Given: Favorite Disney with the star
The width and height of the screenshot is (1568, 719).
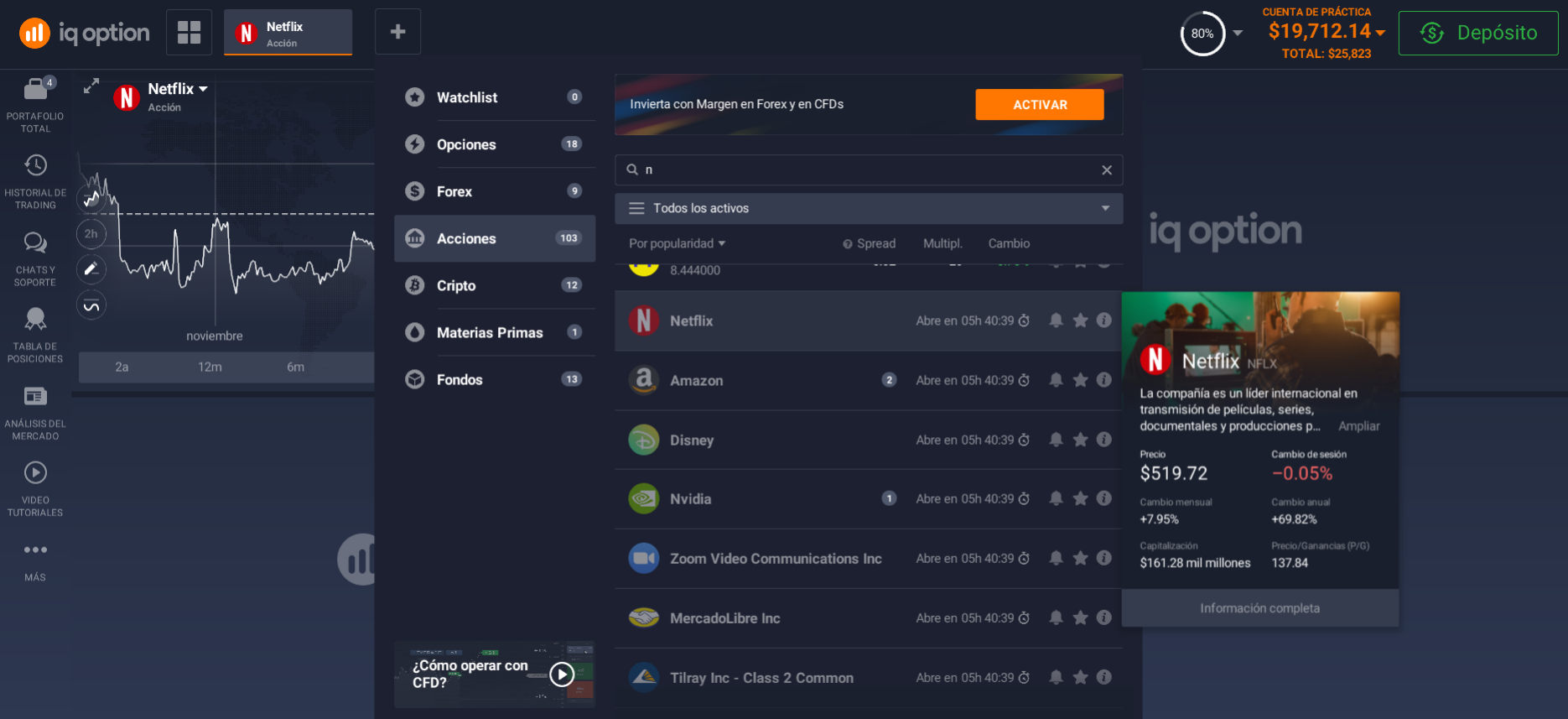Looking at the screenshot, I should (x=1081, y=440).
